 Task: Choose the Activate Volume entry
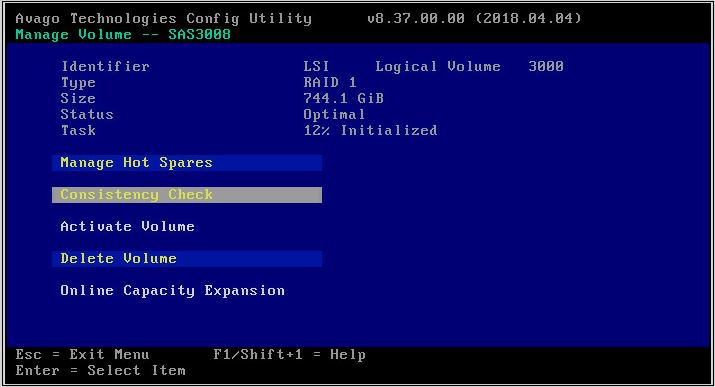[127, 227]
